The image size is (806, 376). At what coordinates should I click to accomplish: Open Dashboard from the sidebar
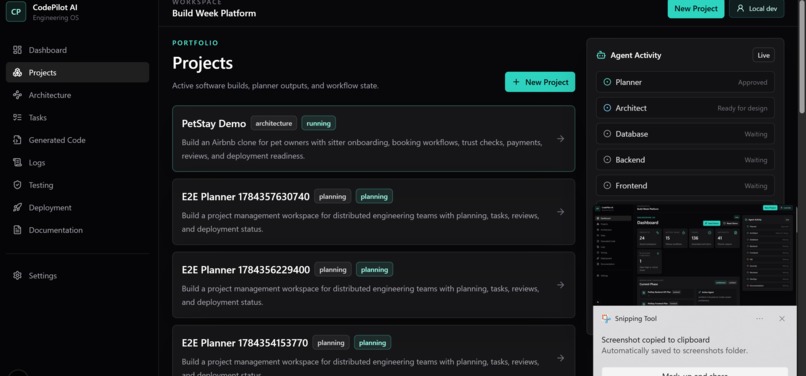click(x=77, y=50)
